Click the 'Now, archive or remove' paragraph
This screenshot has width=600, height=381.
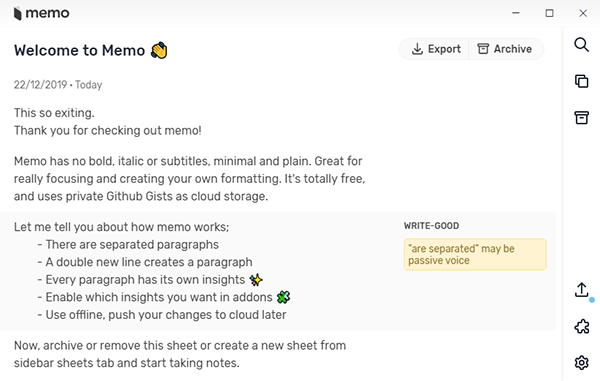[180, 354]
